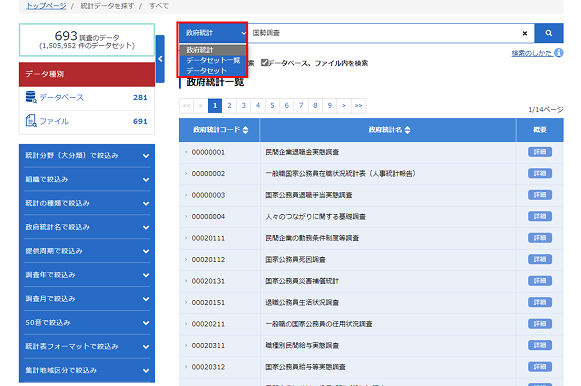Screen dimensions: 581x386
Task: Open 詳細 for row 00000003
Action: pos(540,195)
